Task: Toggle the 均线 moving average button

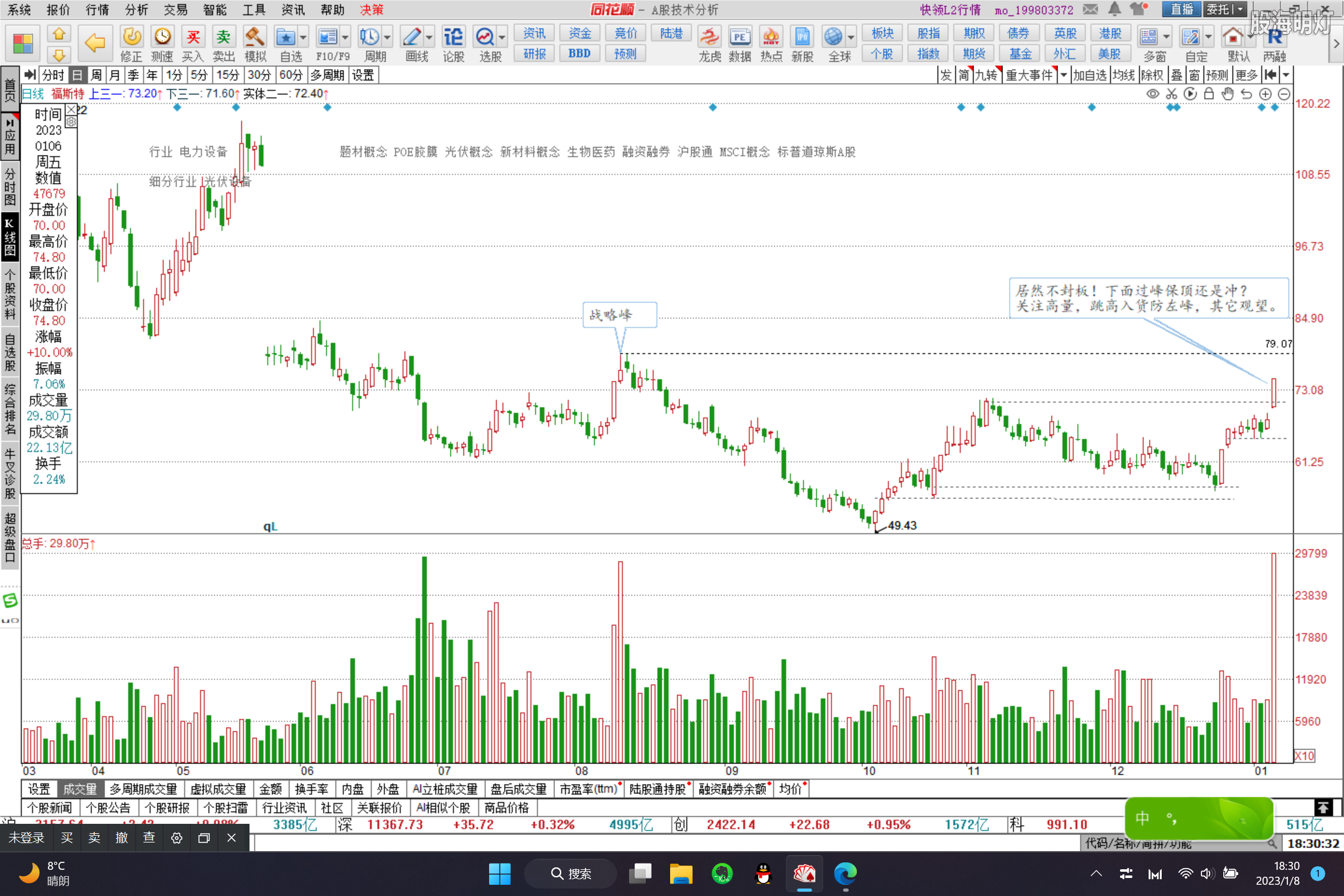Action: (x=1124, y=75)
